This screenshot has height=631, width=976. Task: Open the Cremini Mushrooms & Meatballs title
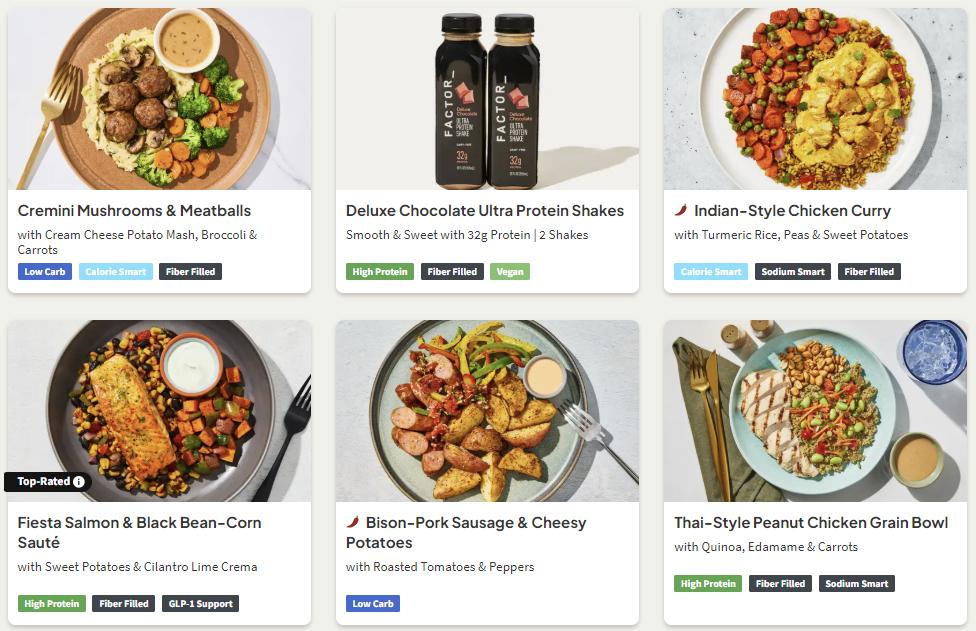click(x=134, y=211)
